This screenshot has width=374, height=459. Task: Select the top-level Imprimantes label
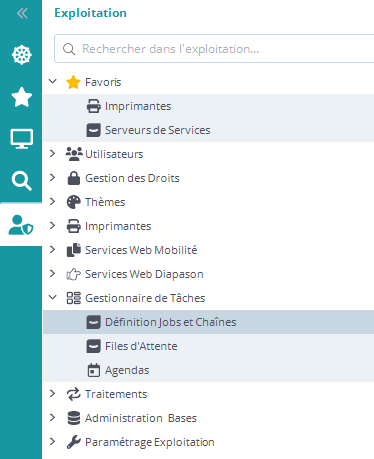(118, 226)
